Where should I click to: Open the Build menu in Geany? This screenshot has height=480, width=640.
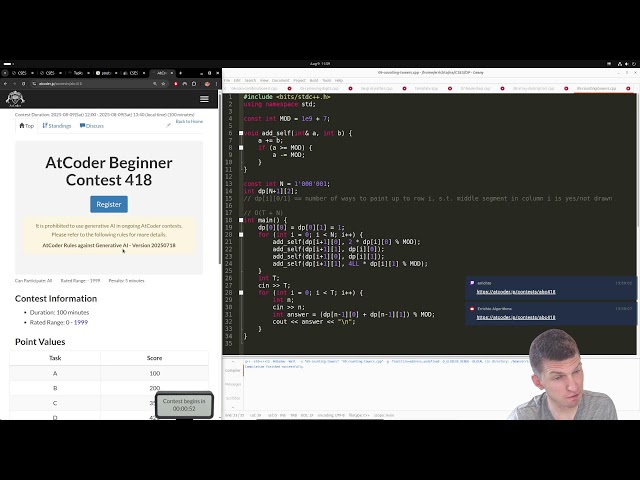[314, 80]
